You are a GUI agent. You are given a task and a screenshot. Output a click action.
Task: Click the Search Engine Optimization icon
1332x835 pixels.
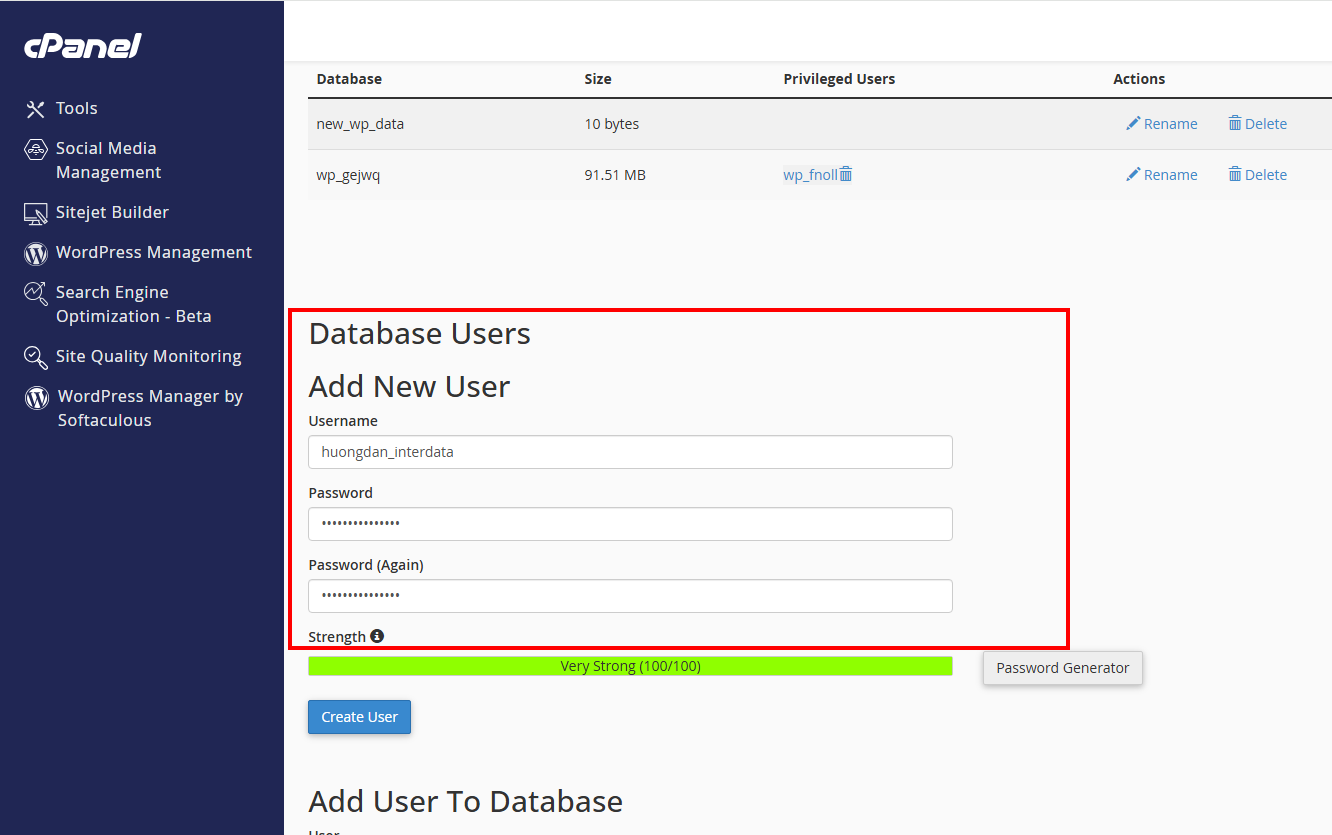36,293
